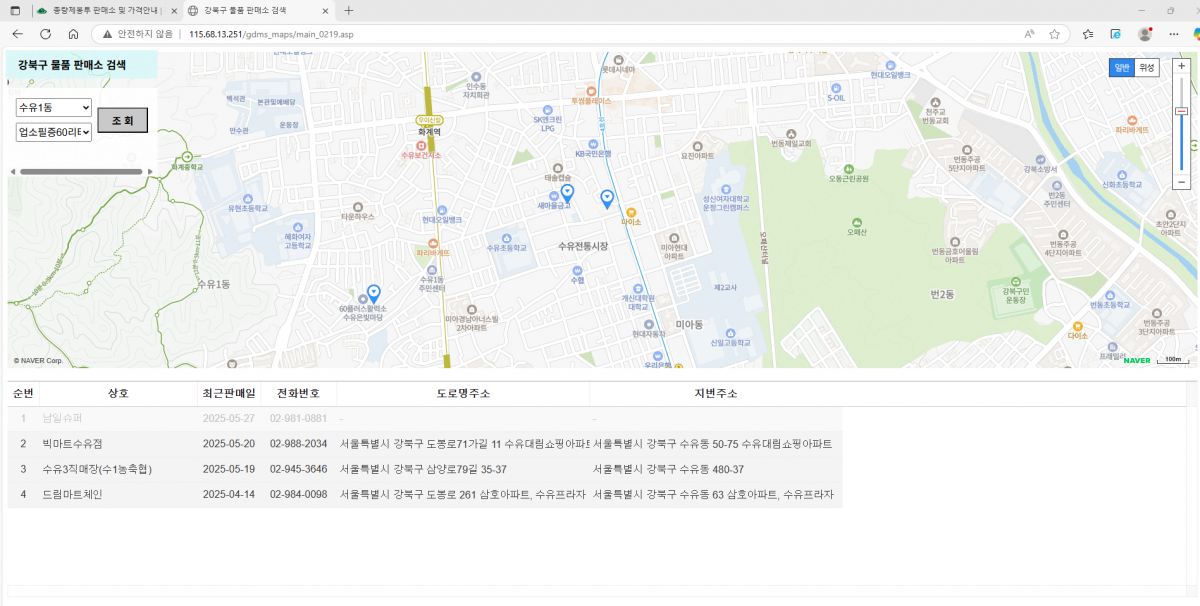Screen dimensions: 1200x606
Task: Click the SK엔크린 LPG station icon
Action: click(547, 109)
